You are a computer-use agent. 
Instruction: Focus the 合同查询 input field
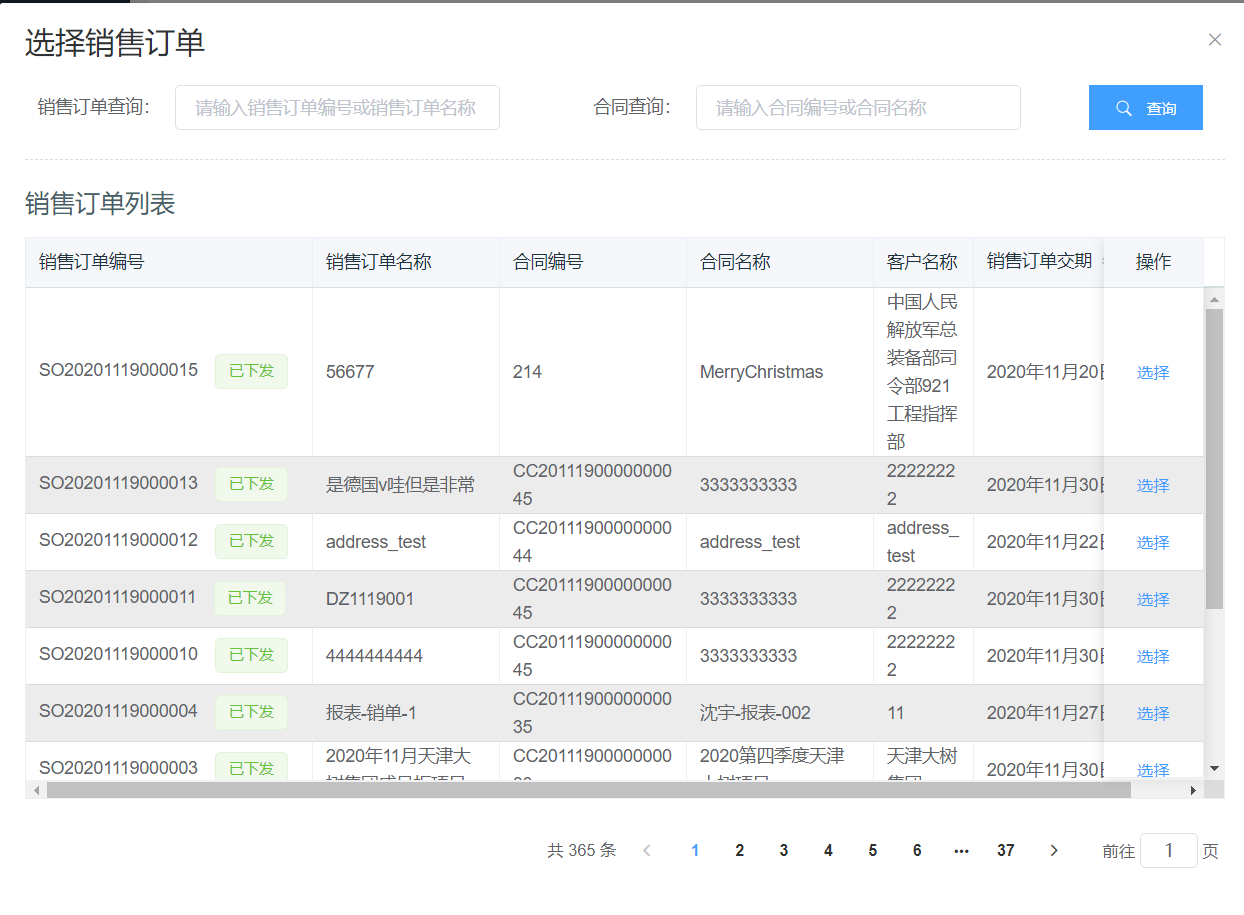coord(857,108)
